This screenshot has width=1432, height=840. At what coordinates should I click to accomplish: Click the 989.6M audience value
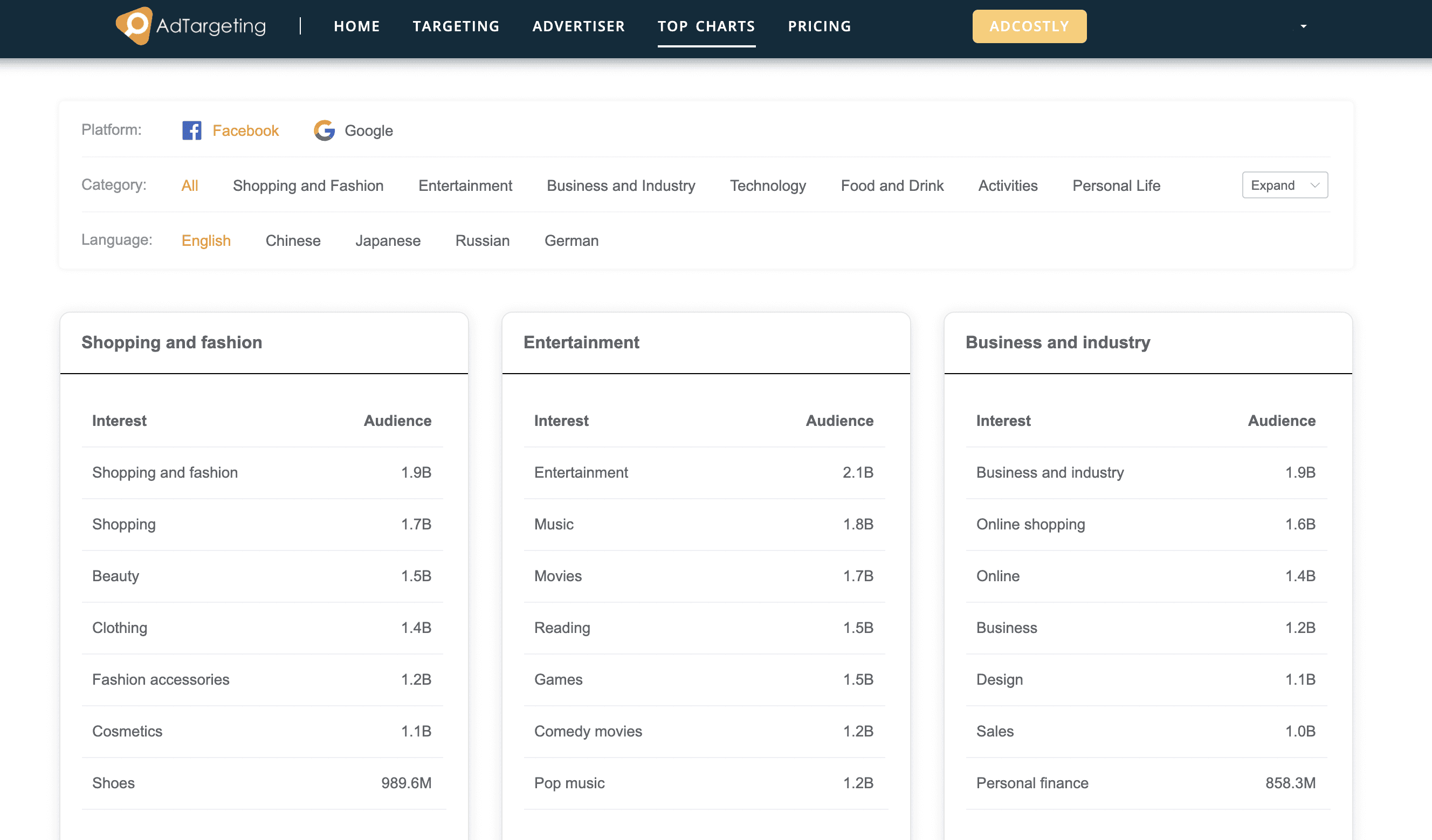407,783
